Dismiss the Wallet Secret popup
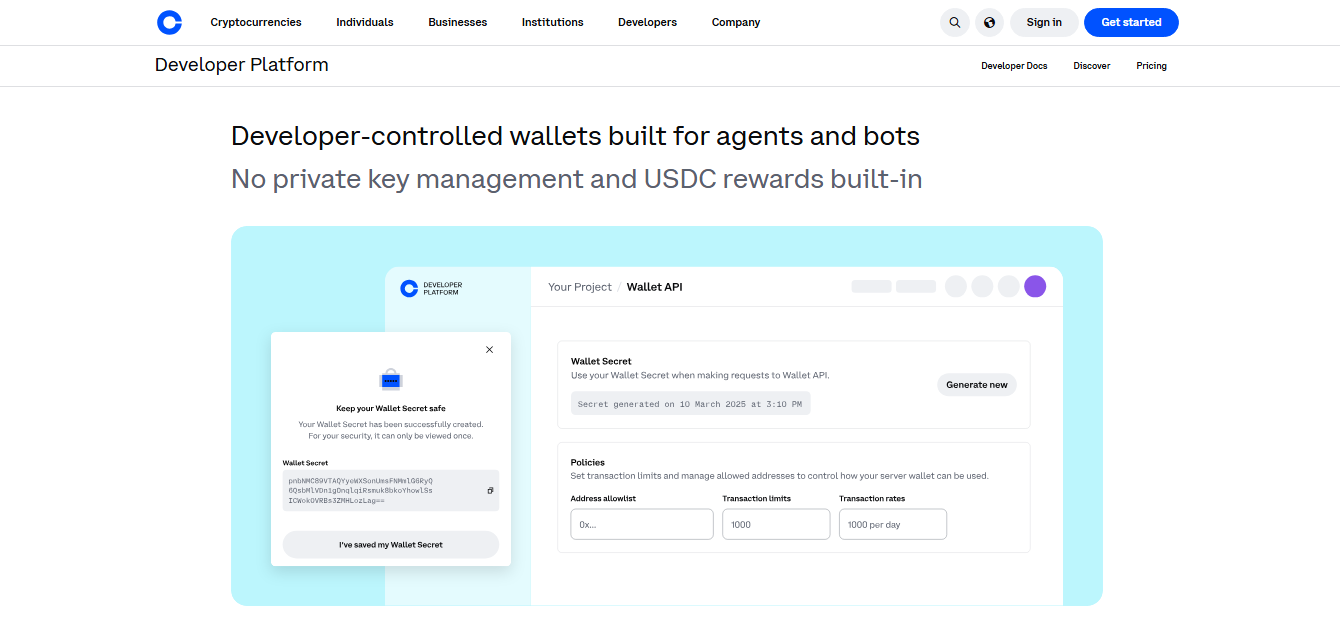 (x=489, y=349)
